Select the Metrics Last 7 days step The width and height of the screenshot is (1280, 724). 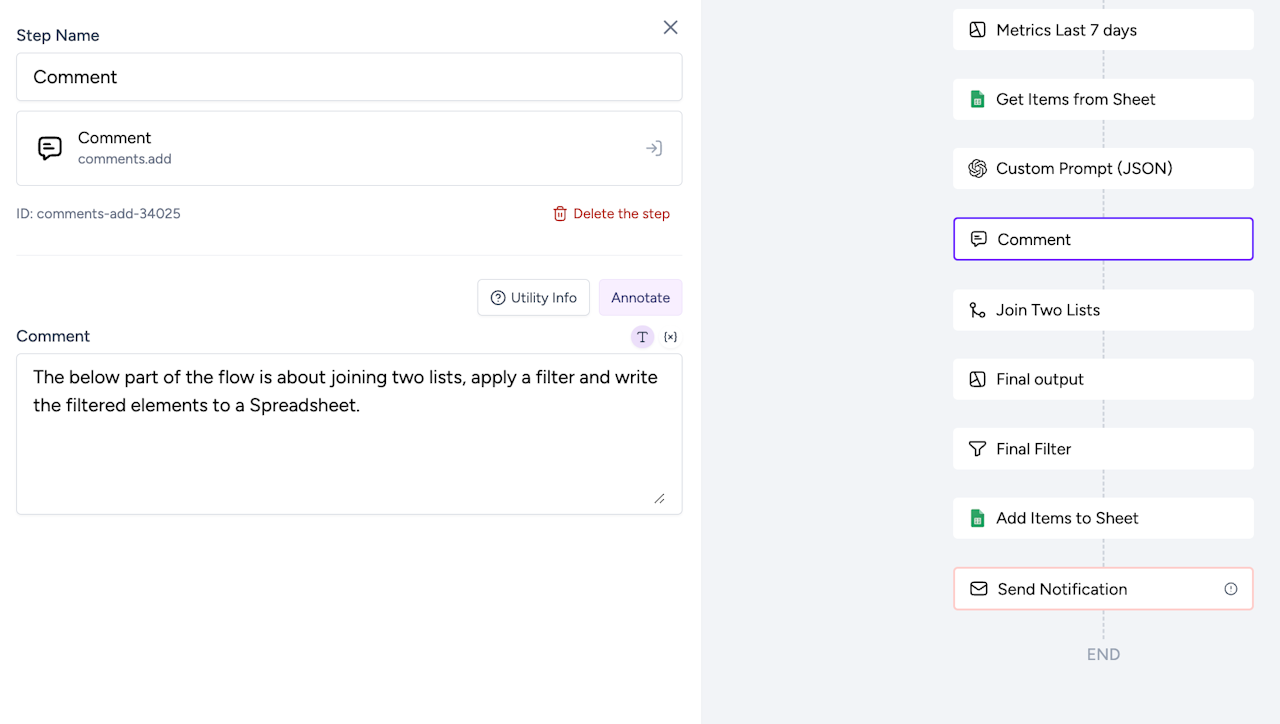1103,30
